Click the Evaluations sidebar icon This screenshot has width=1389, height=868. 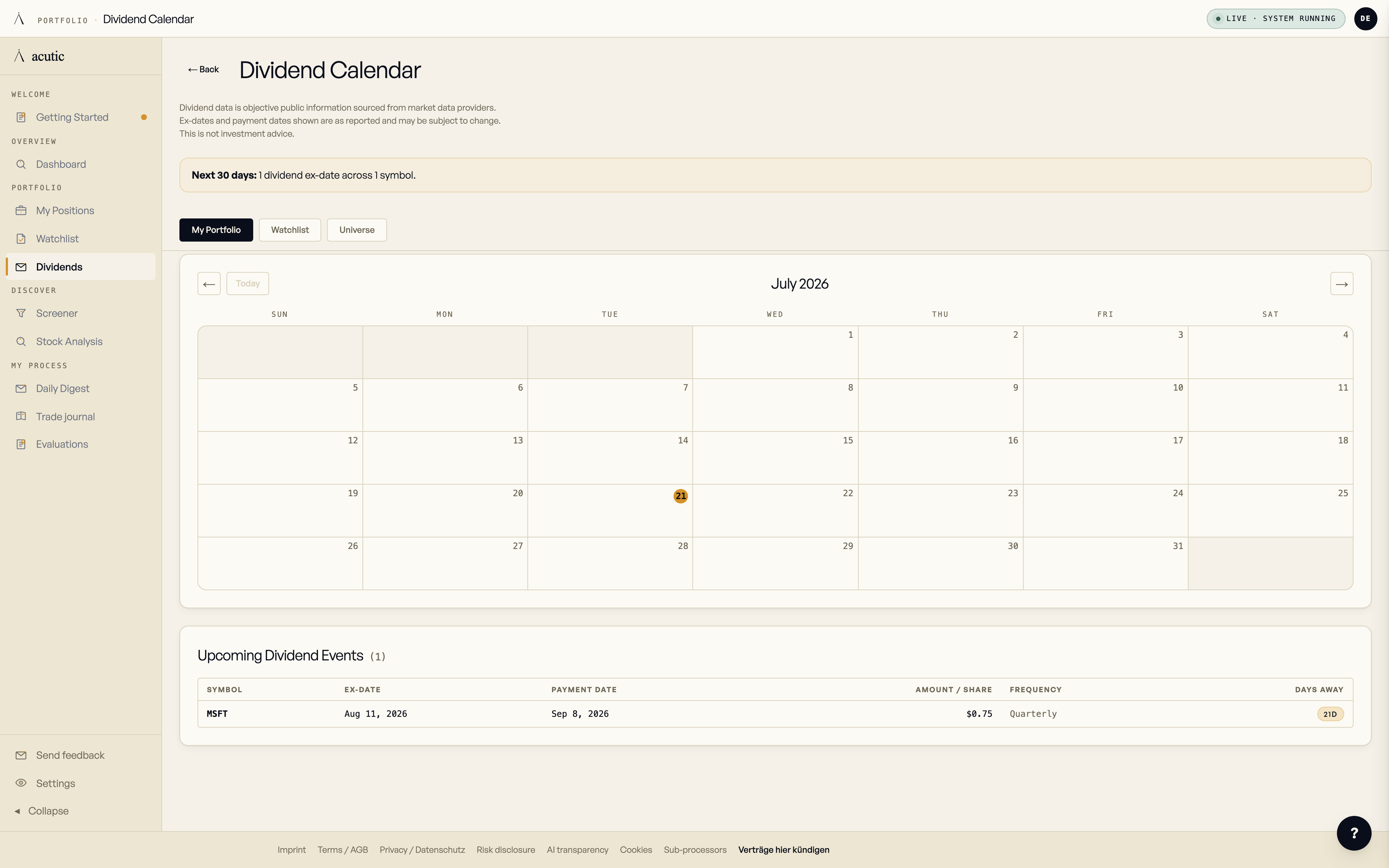tap(21, 444)
